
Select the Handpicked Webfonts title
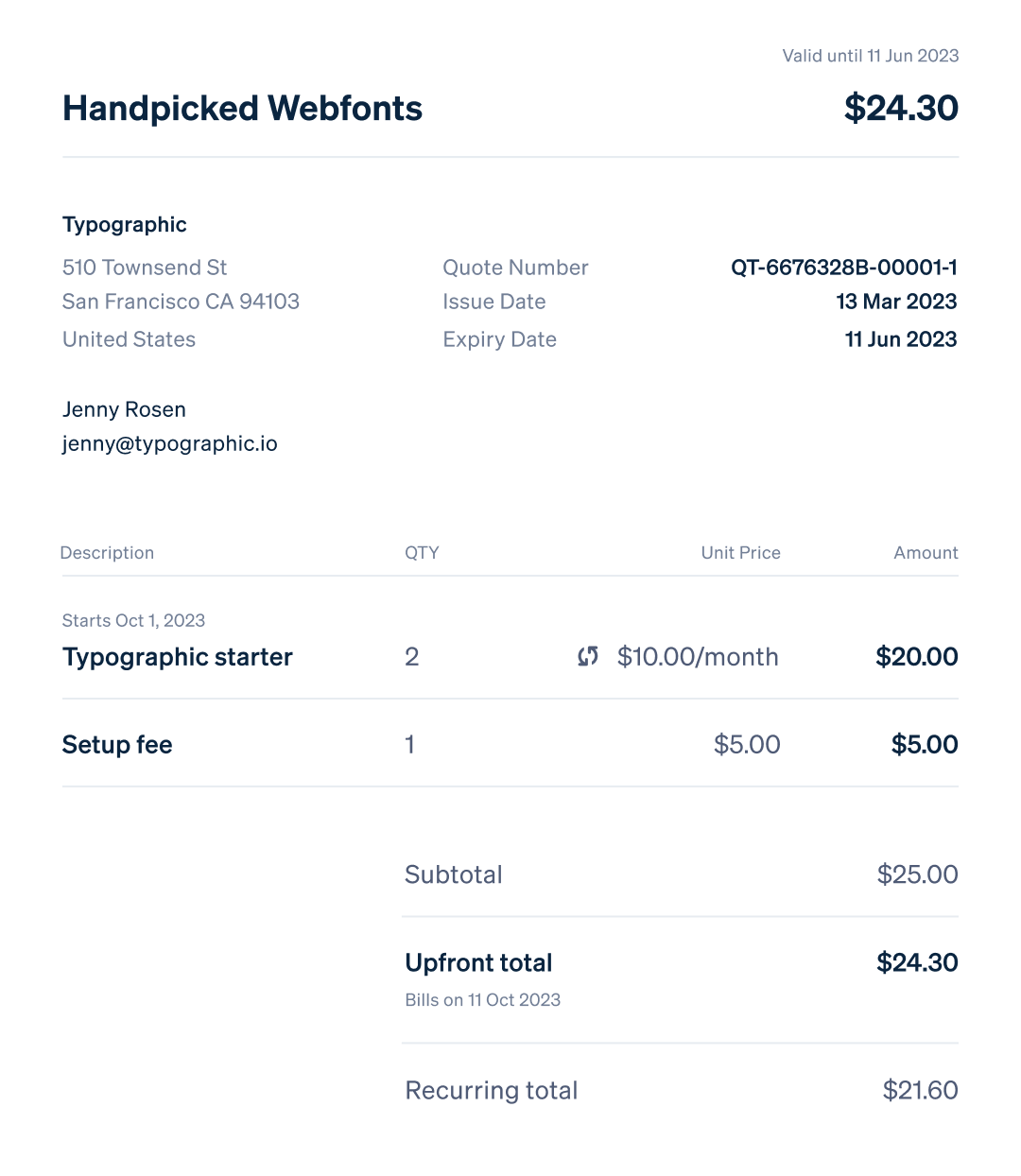242,109
